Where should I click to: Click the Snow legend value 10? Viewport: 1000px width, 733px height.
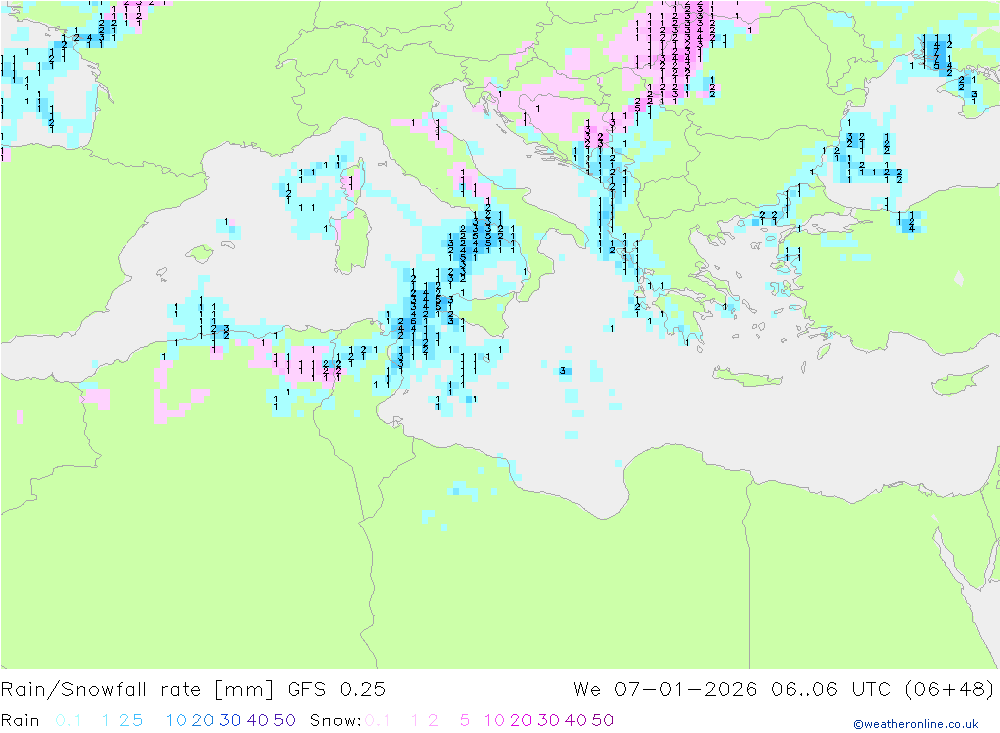pos(494,720)
